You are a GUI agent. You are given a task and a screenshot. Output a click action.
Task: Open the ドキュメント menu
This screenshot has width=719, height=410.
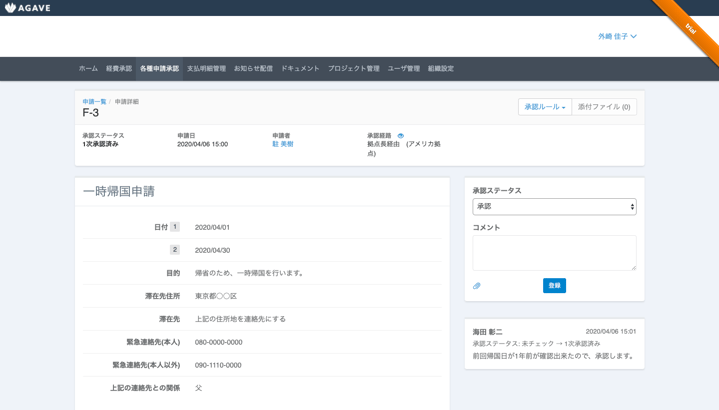tap(300, 69)
